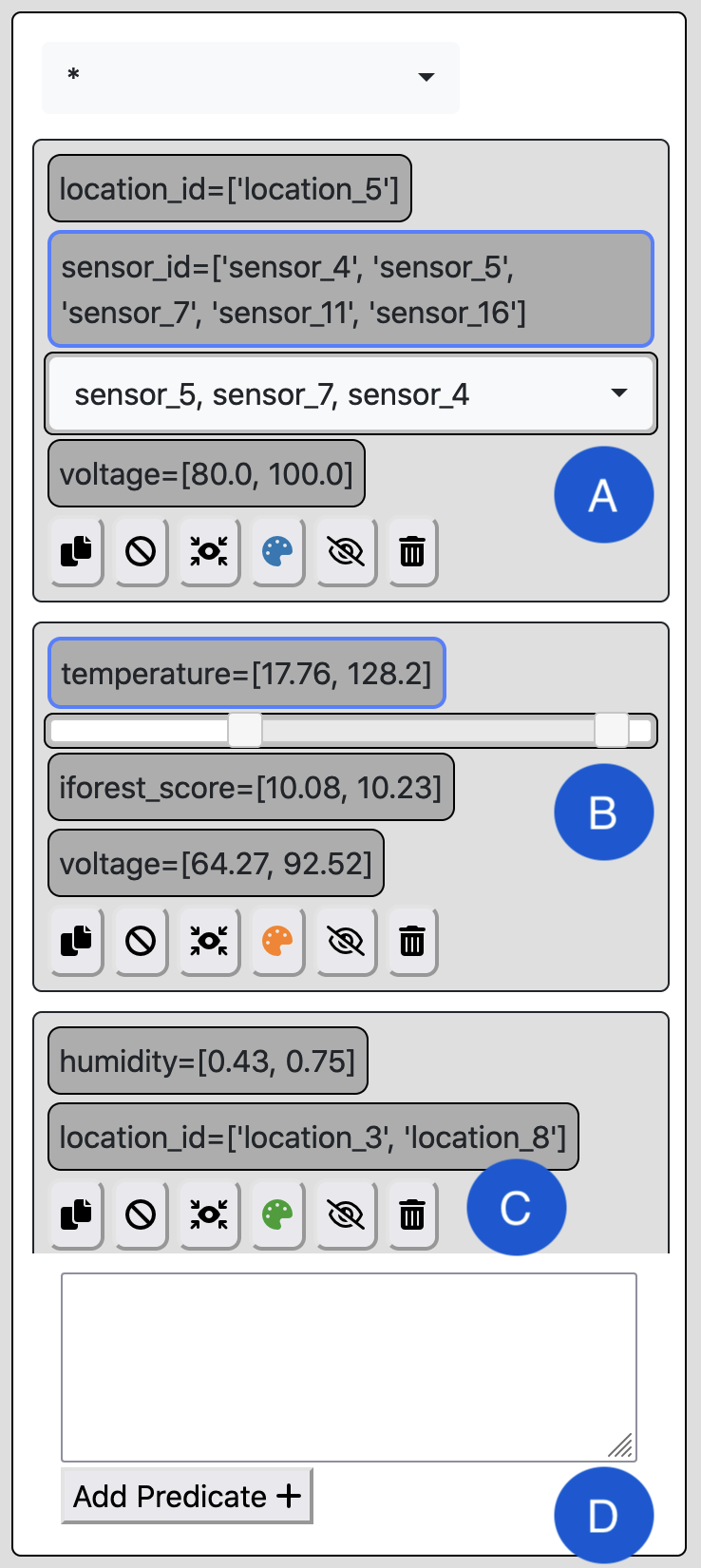Copy the humidity predicate group

(76, 1214)
